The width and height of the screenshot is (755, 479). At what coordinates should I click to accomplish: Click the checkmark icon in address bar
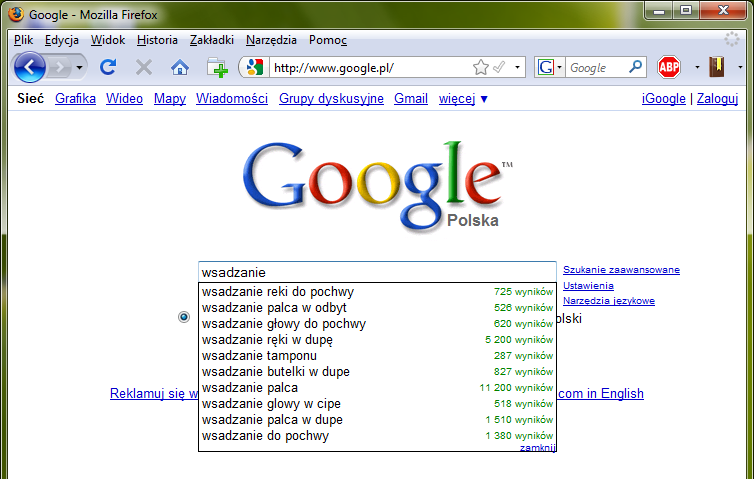tap(499, 67)
